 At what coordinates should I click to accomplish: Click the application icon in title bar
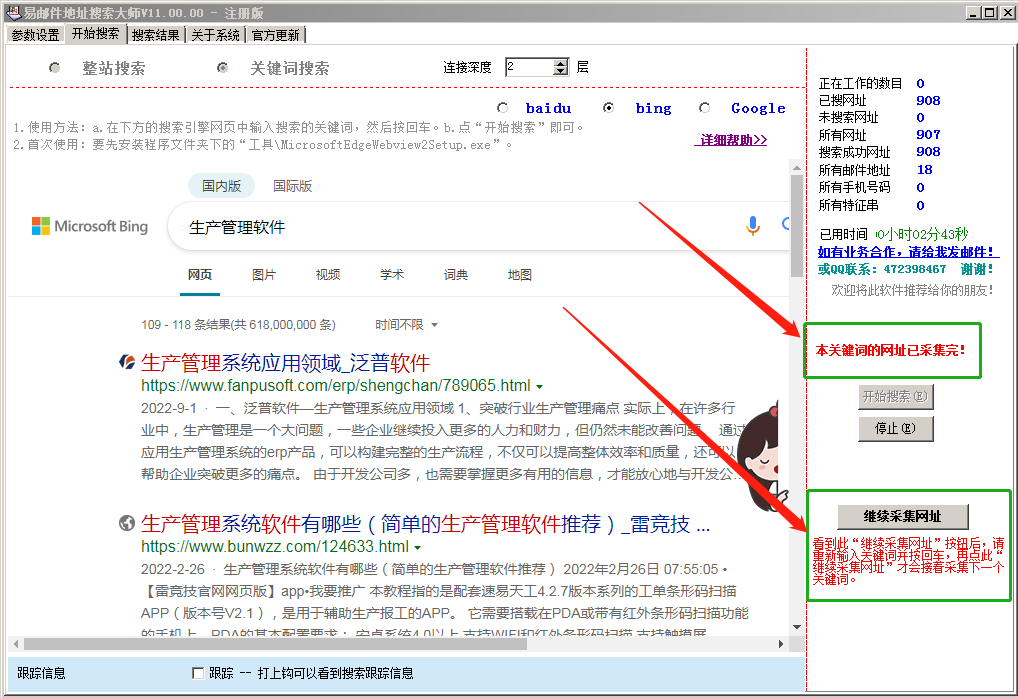point(13,12)
